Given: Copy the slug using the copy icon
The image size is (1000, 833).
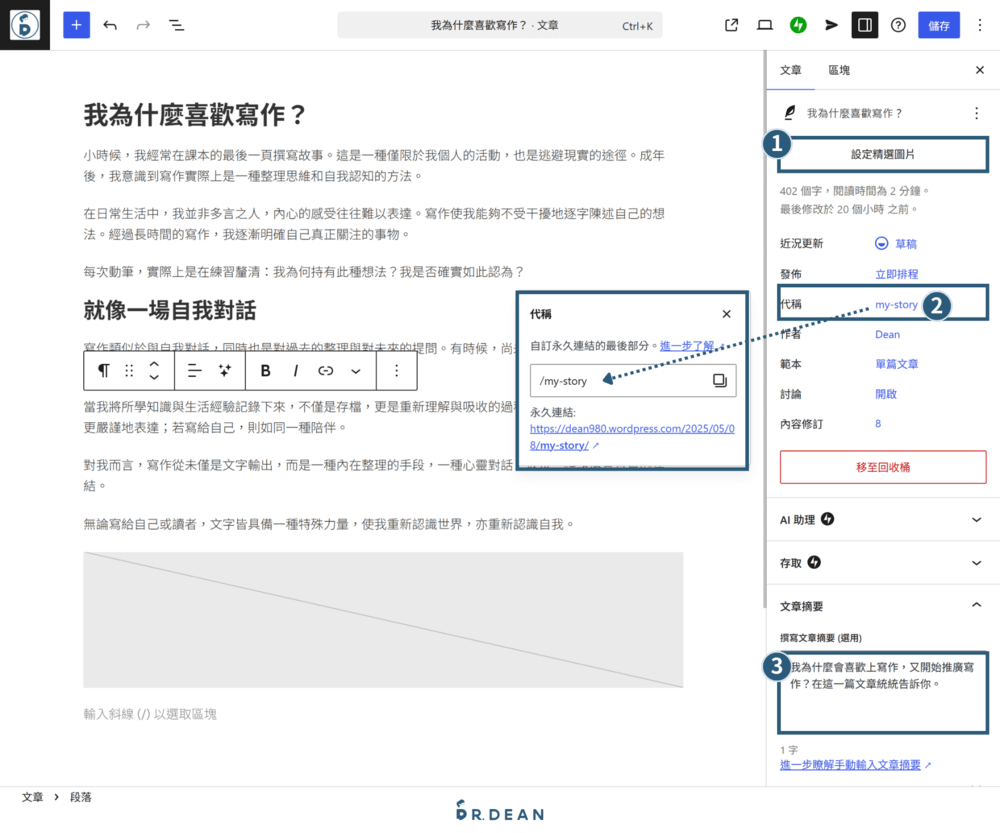Looking at the screenshot, I should point(718,380).
